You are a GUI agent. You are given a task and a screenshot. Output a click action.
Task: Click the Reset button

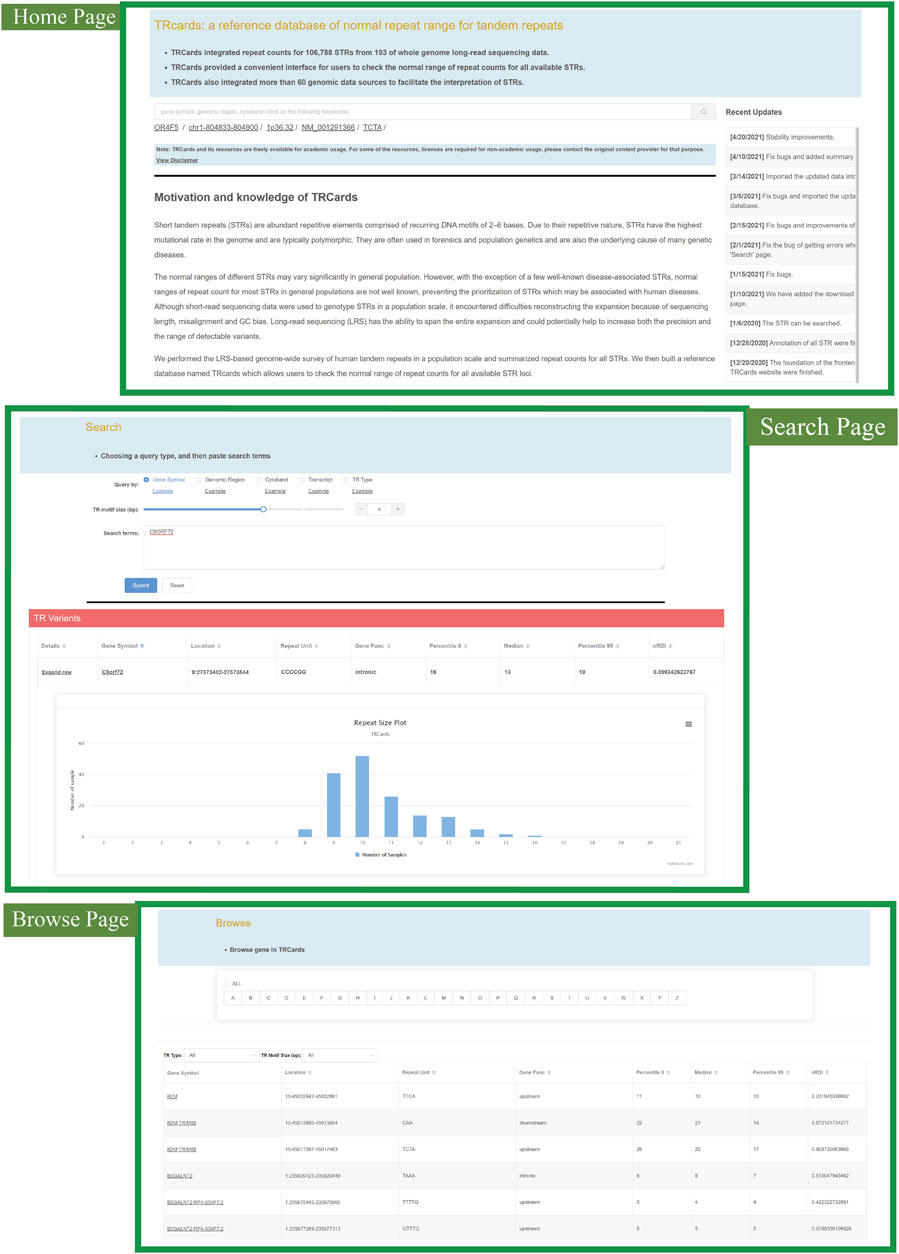pyautogui.click(x=176, y=585)
